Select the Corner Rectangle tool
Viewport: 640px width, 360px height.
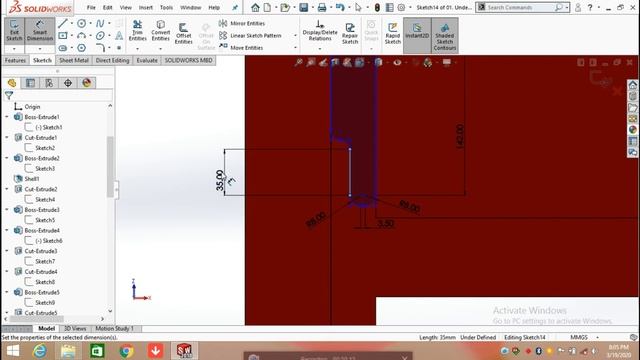(x=62, y=36)
